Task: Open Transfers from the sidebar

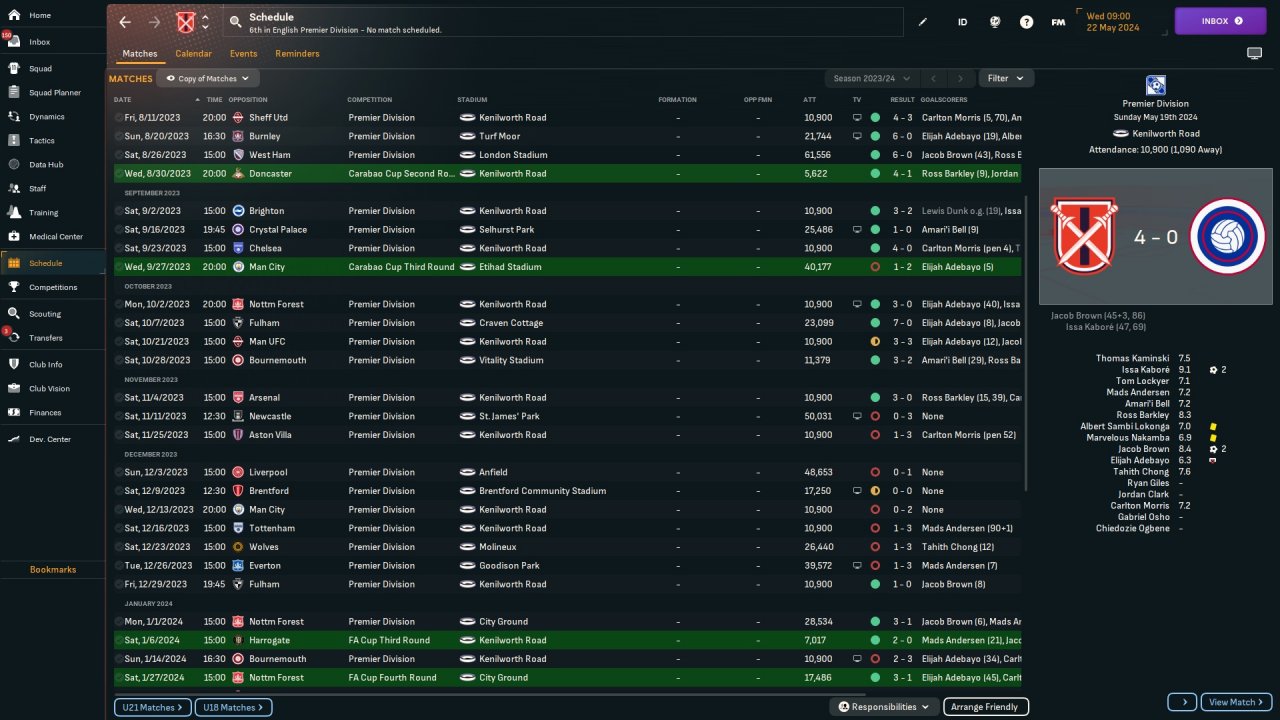Action: point(52,338)
